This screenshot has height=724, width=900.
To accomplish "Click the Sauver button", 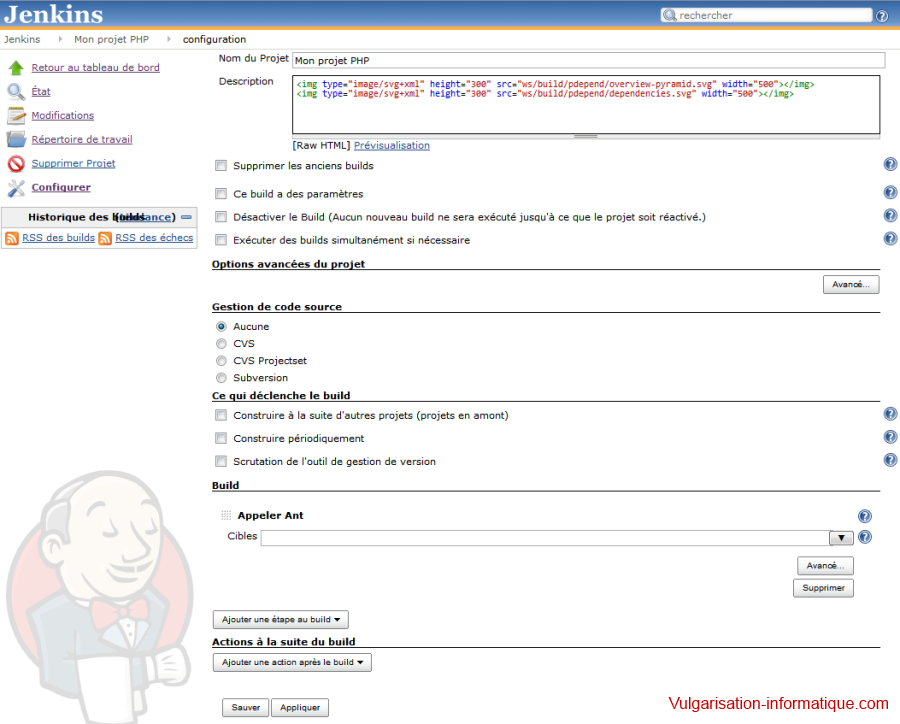I will 245,708.
